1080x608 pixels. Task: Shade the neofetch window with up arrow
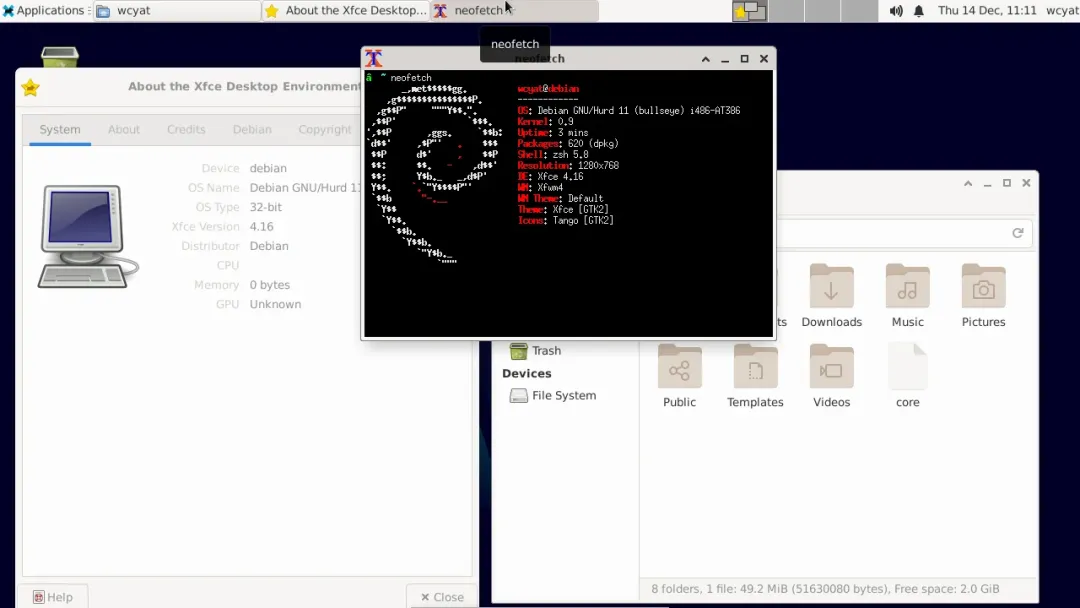[x=705, y=59]
